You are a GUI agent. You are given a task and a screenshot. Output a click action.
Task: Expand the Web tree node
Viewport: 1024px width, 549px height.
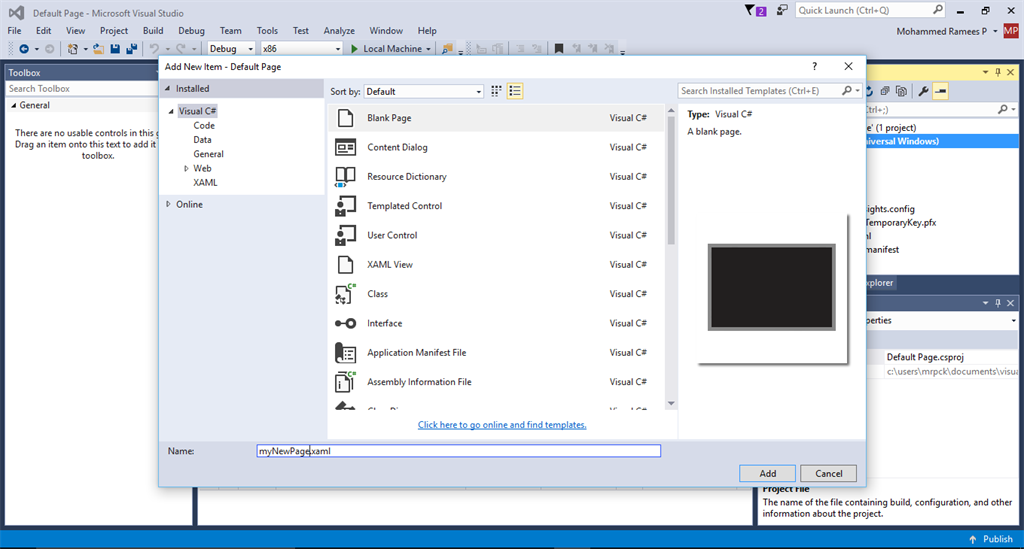186,169
